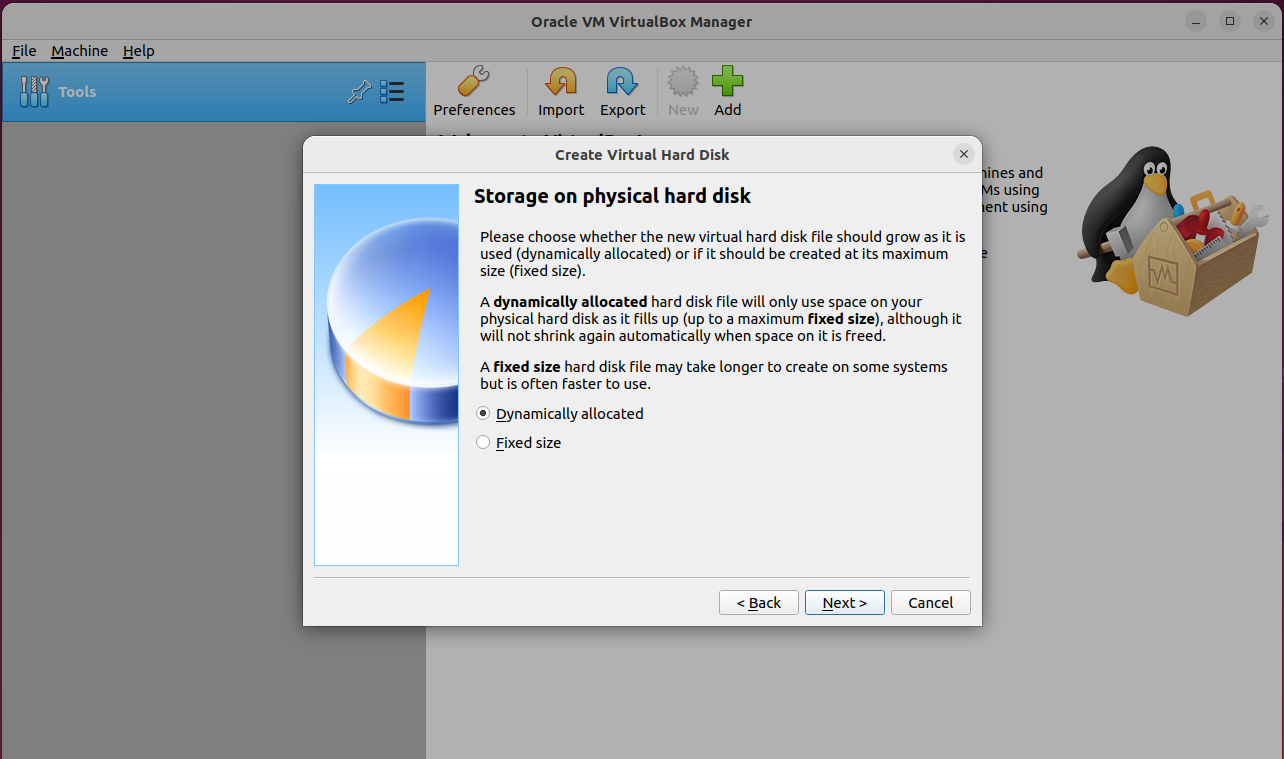Open the Tools list menu icon
The image size is (1284, 759).
tap(392, 92)
